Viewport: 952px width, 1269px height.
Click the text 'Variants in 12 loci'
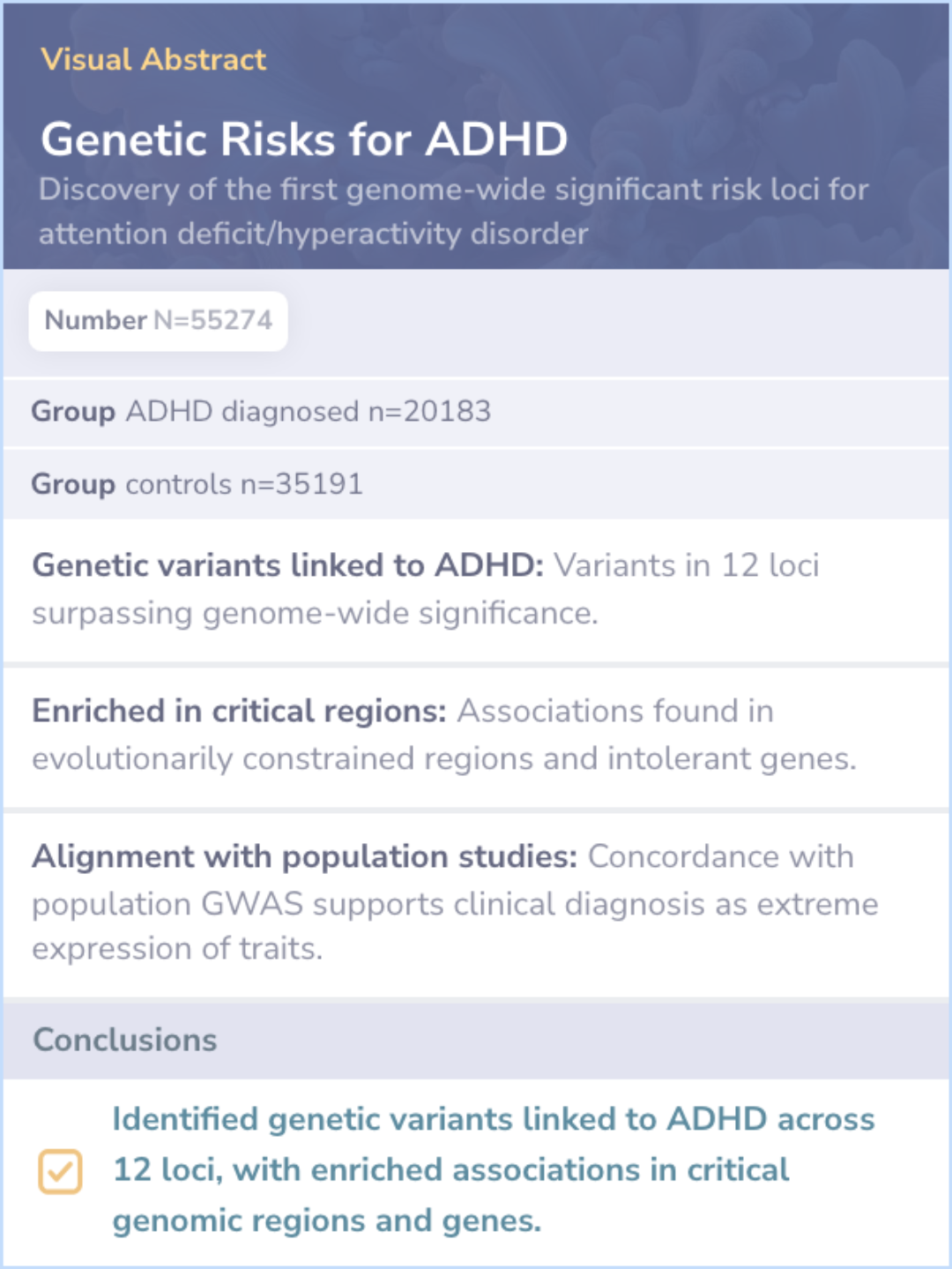687,565
